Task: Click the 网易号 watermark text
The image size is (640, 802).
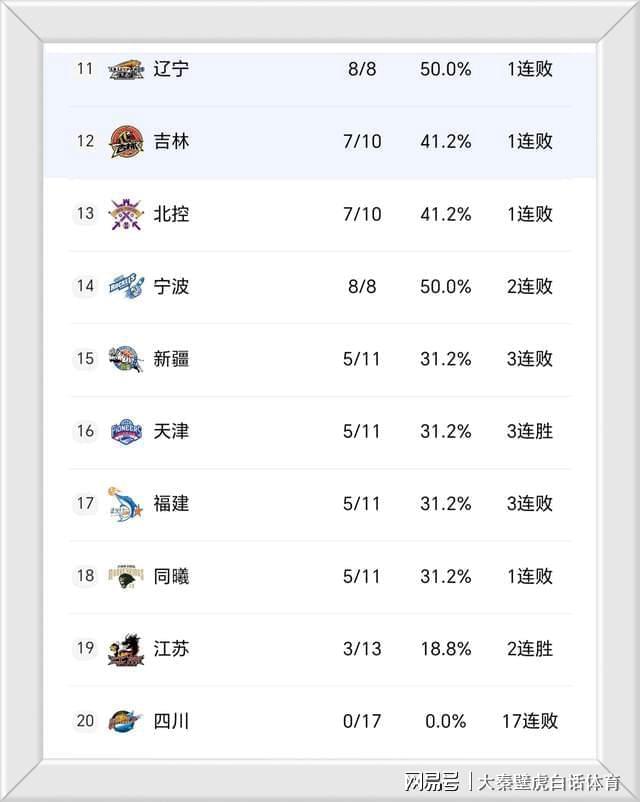Action: tap(432, 781)
